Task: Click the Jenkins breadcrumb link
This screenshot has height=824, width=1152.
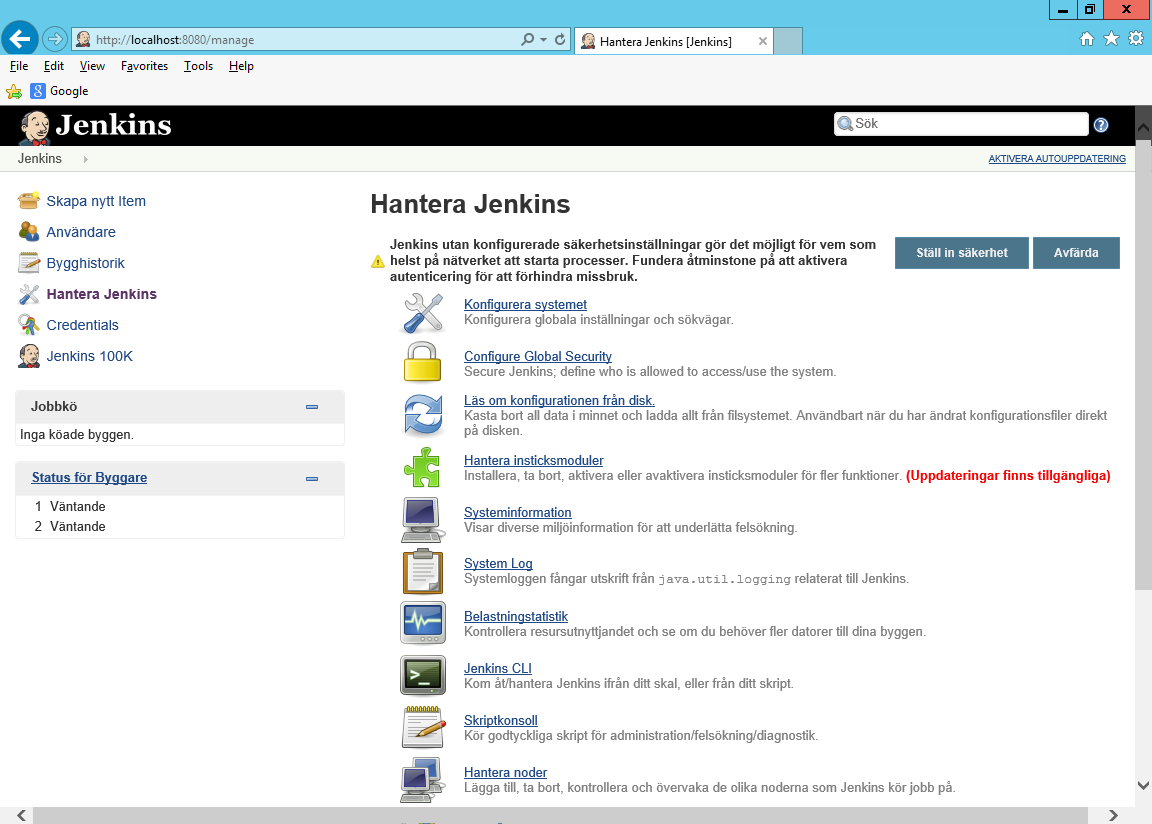Action: pos(40,159)
